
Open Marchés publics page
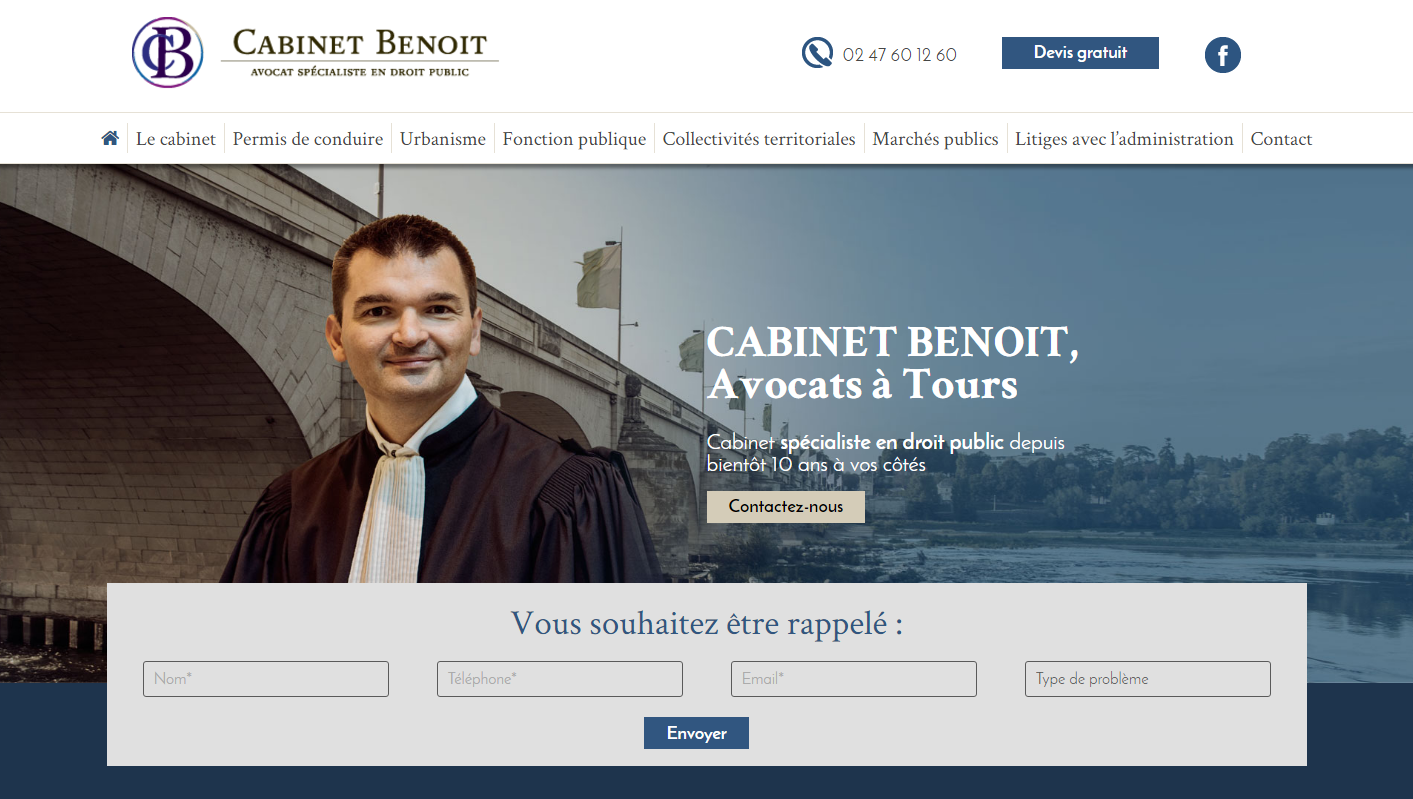tap(935, 139)
